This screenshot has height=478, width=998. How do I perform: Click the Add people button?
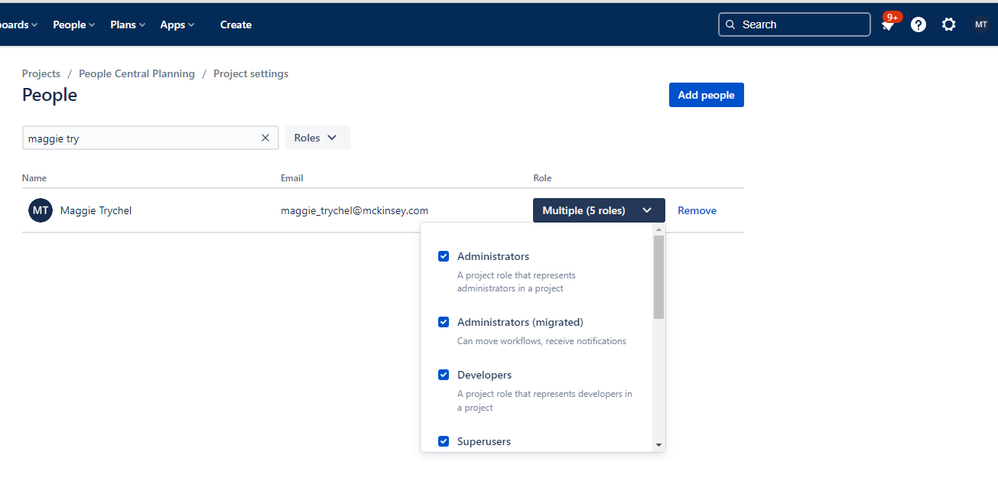pos(706,95)
